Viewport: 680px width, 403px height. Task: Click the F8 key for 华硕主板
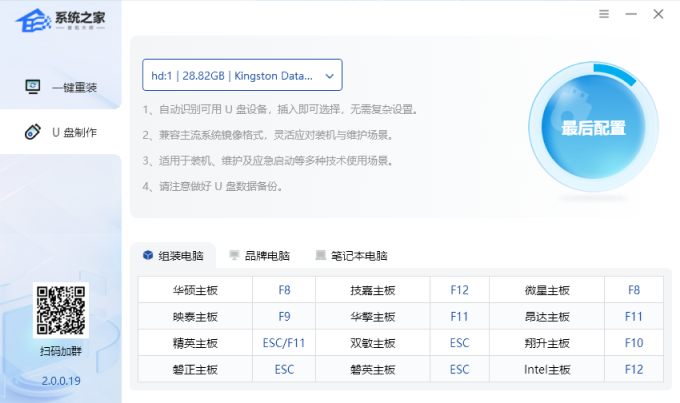pos(284,290)
